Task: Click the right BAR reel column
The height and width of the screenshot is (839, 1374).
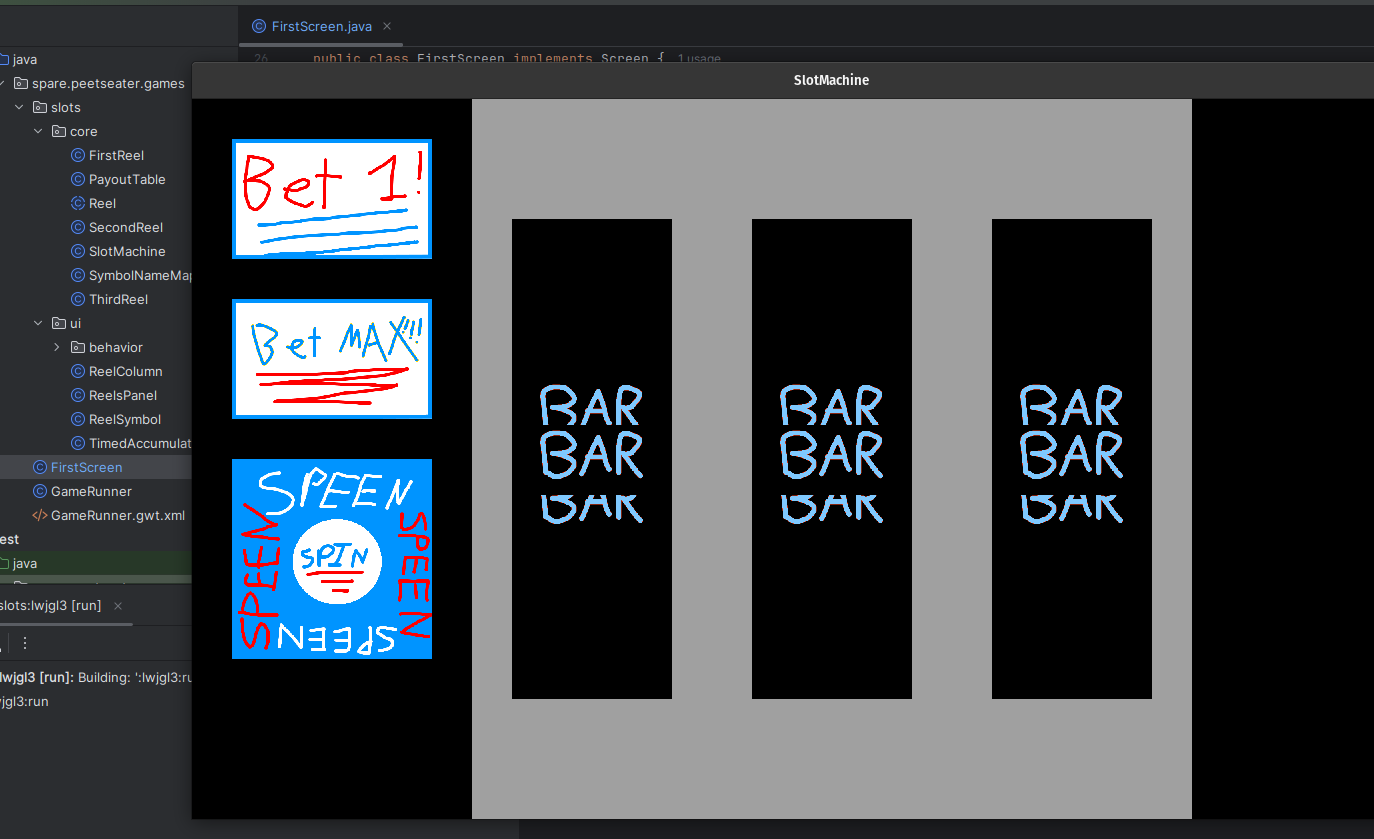Action: point(1071,458)
